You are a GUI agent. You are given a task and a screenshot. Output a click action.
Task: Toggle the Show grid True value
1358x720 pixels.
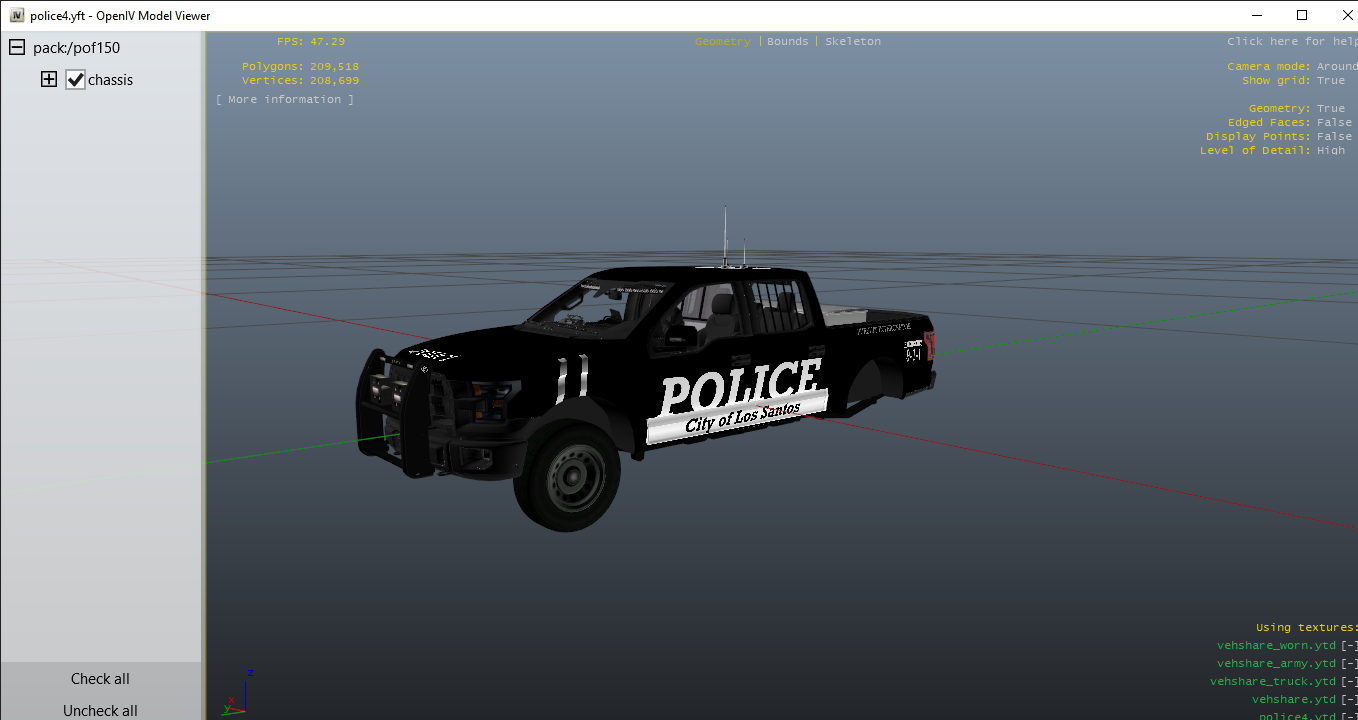[1330, 81]
